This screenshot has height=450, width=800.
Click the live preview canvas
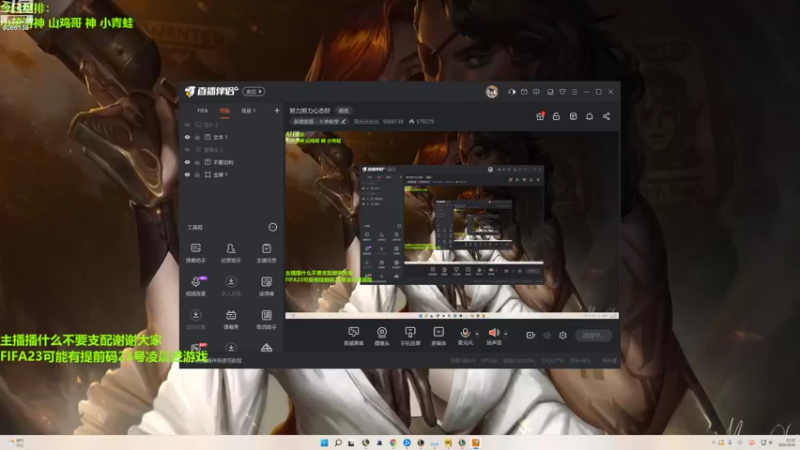452,224
